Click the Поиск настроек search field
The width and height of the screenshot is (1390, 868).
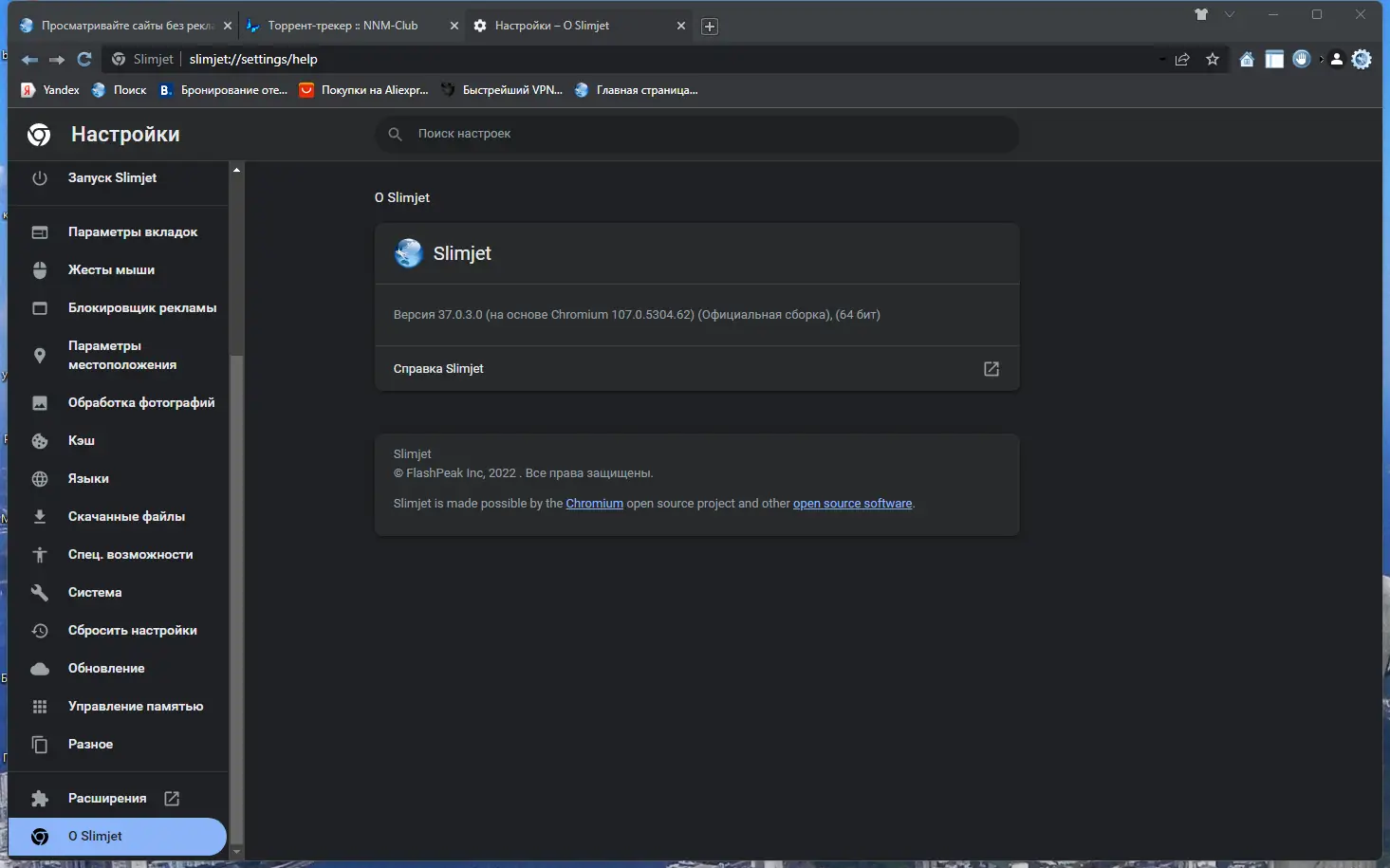tap(697, 134)
